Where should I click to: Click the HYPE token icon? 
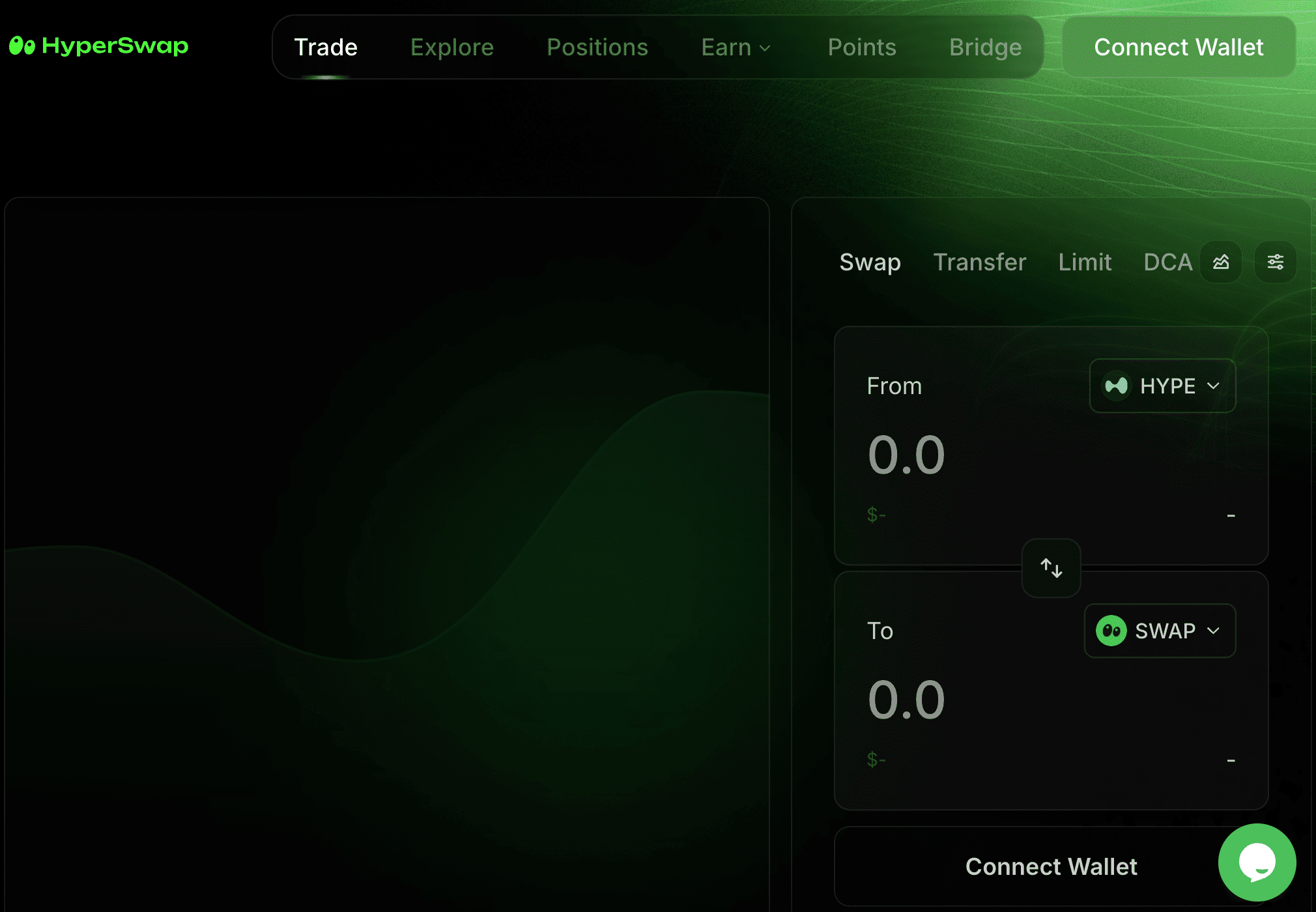tap(1117, 386)
